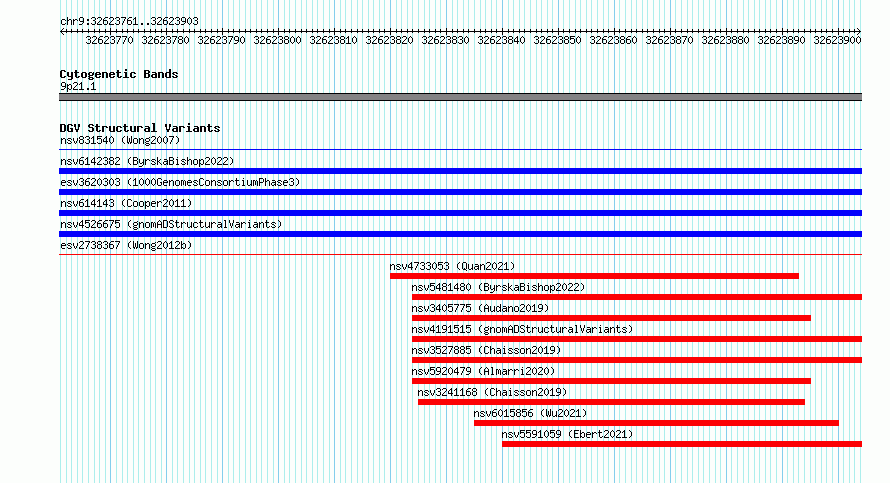
Task: Open variant nsv6142382 (ByrskaBishop2022)
Action: coord(147,161)
